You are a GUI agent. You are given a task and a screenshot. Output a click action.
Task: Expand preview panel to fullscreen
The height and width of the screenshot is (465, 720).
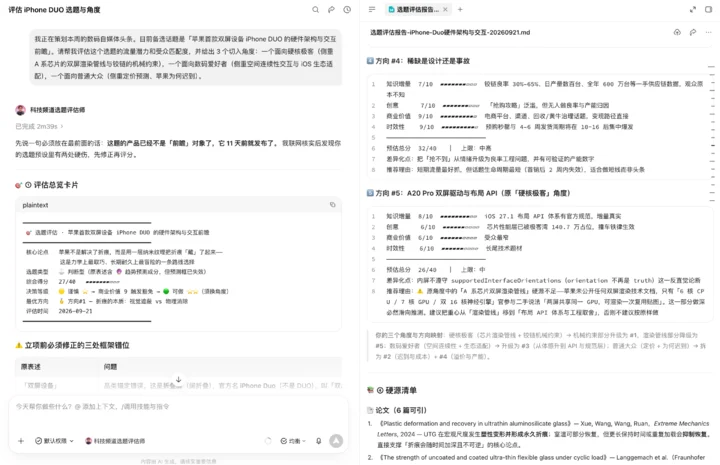[x=692, y=9]
